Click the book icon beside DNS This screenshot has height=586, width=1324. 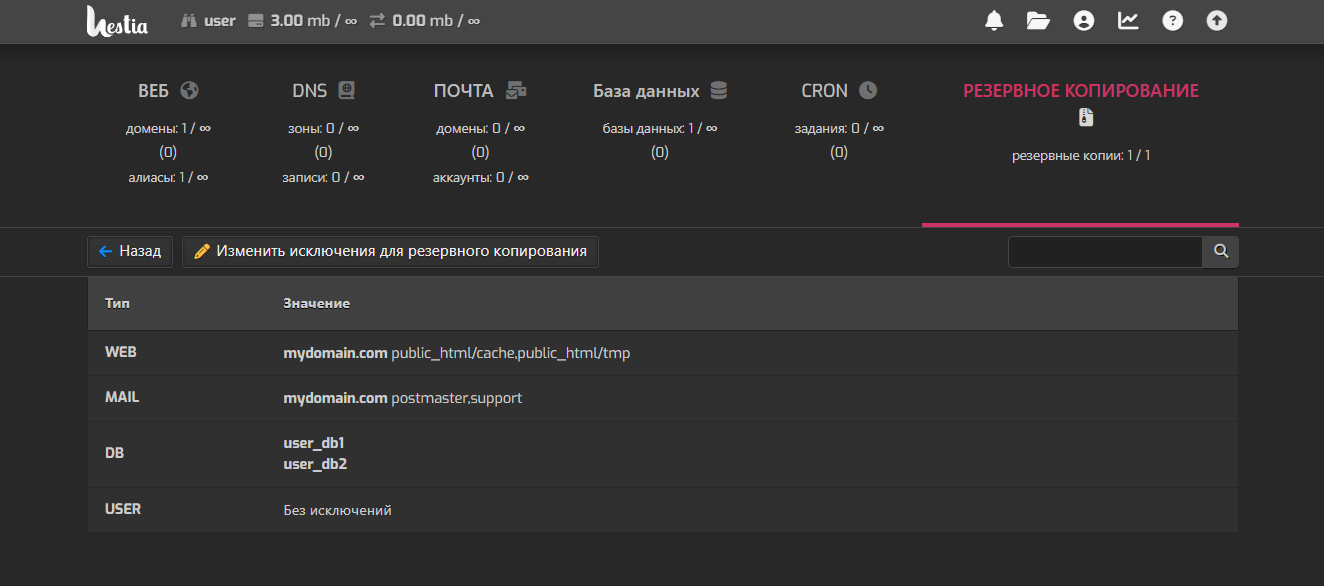pos(346,90)
